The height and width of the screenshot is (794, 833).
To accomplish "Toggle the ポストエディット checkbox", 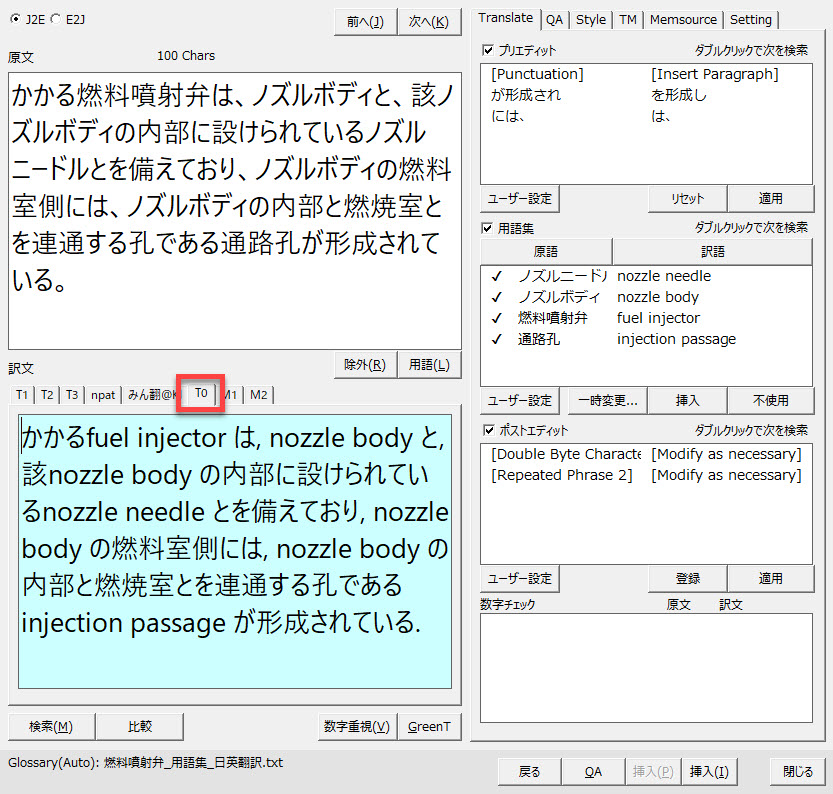I will tap(488, 430).
